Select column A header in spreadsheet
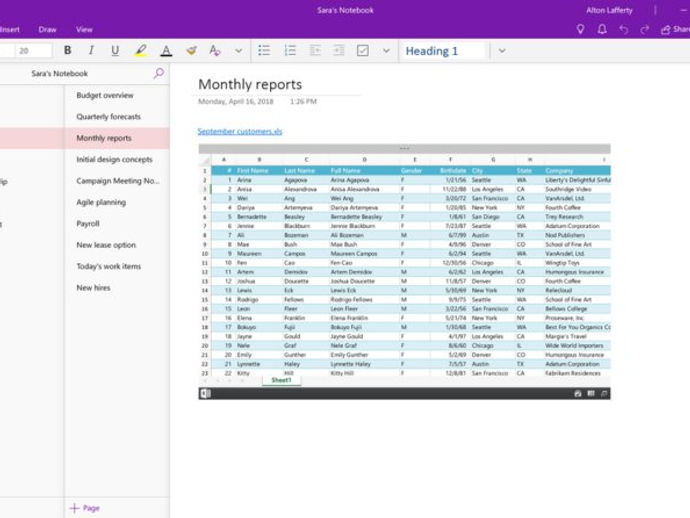 224,160
